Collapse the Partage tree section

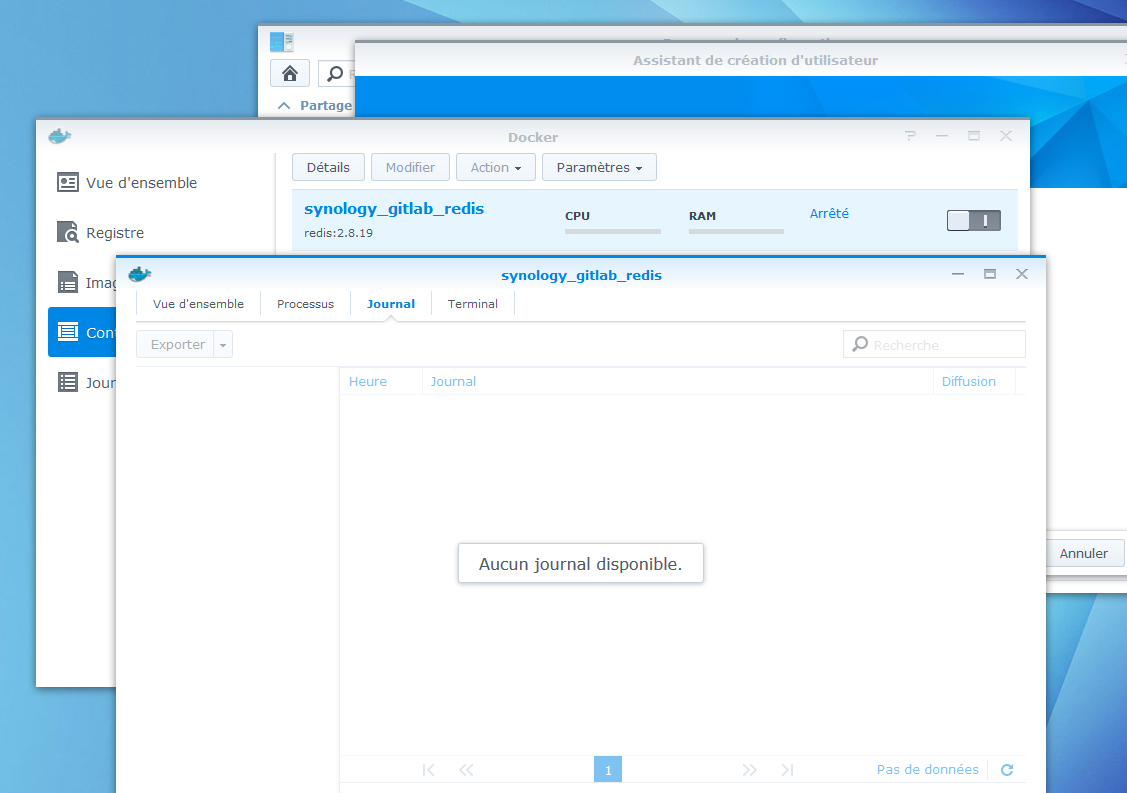click(285, 106)
